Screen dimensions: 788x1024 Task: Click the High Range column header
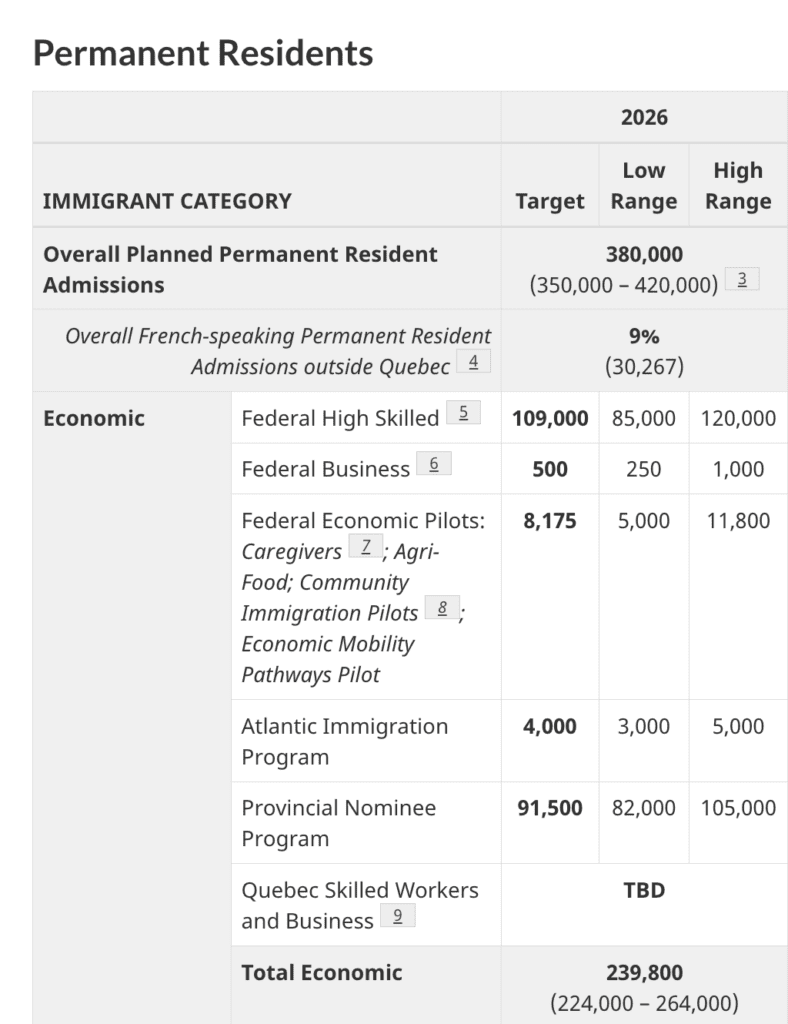(738, 186)
